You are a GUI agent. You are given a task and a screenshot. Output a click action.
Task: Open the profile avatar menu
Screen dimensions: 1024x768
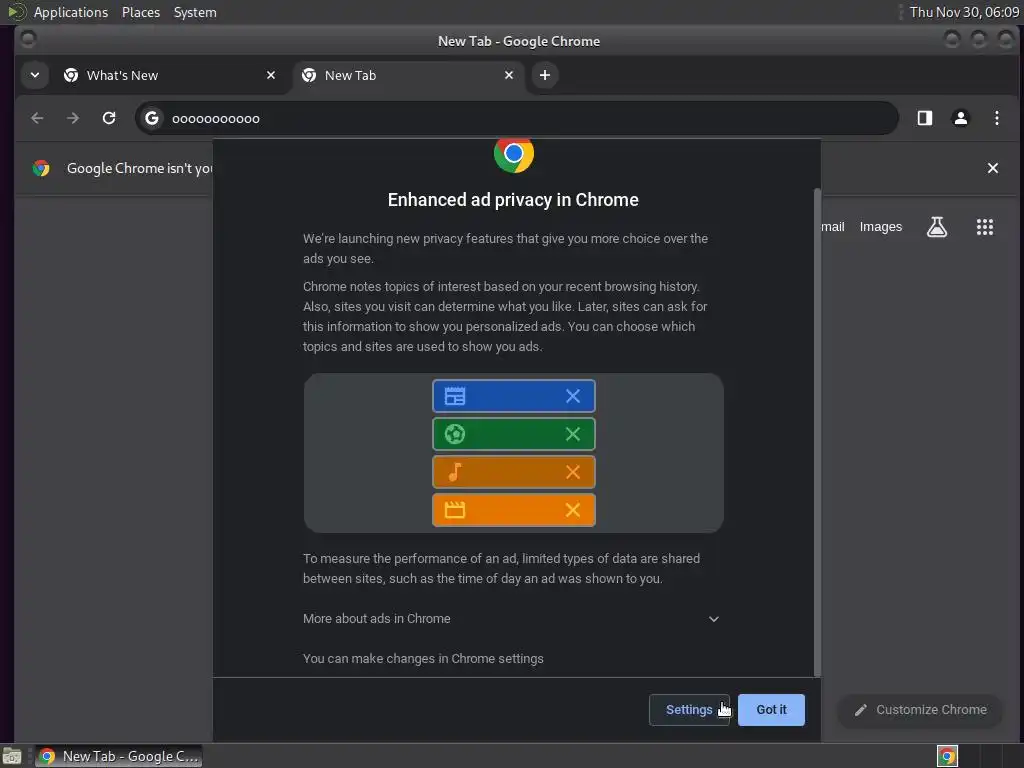click(x=961, y=118)
